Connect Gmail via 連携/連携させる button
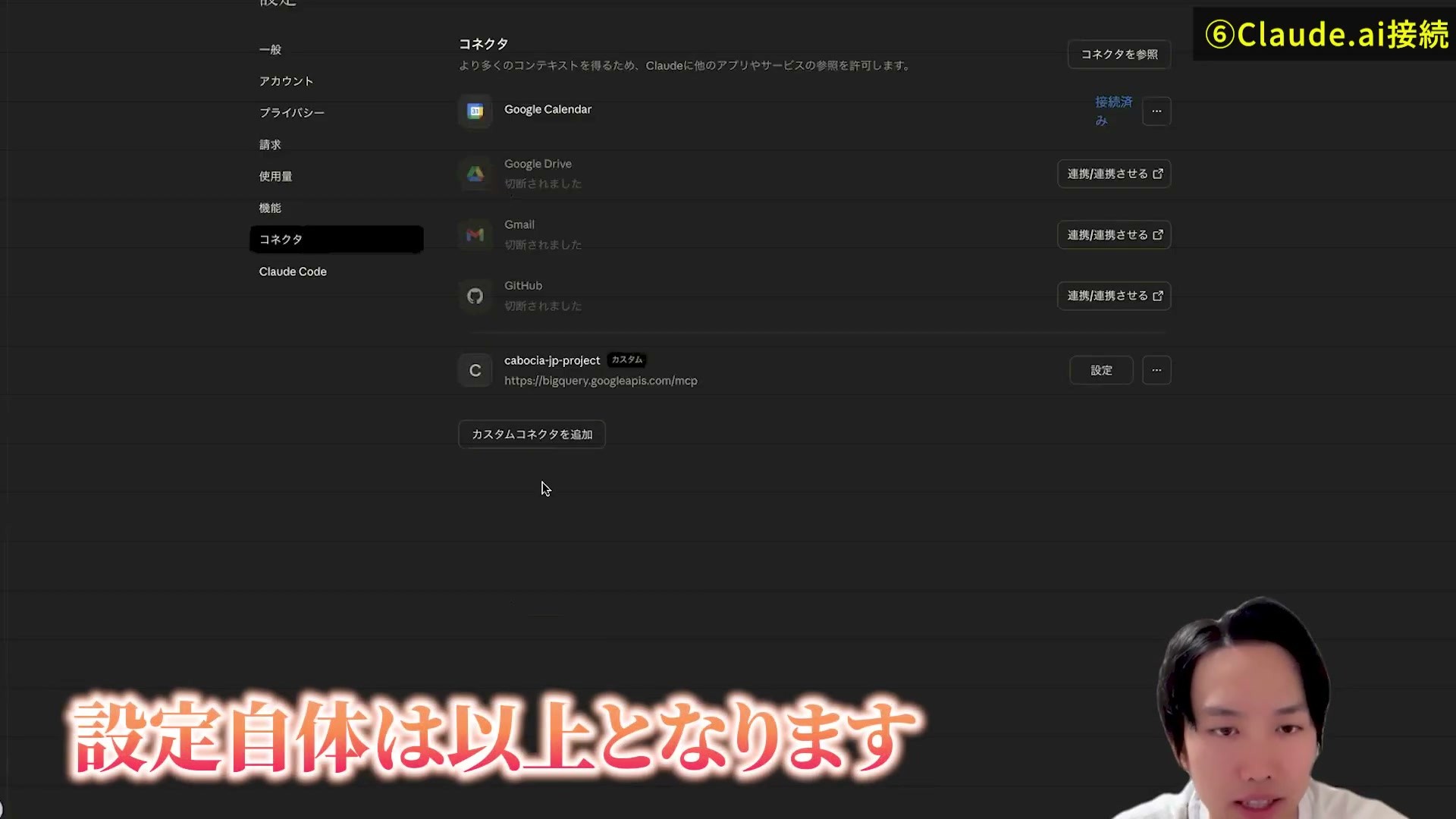Screen dimensions: 1456x819 click(x=1114, y=235)
